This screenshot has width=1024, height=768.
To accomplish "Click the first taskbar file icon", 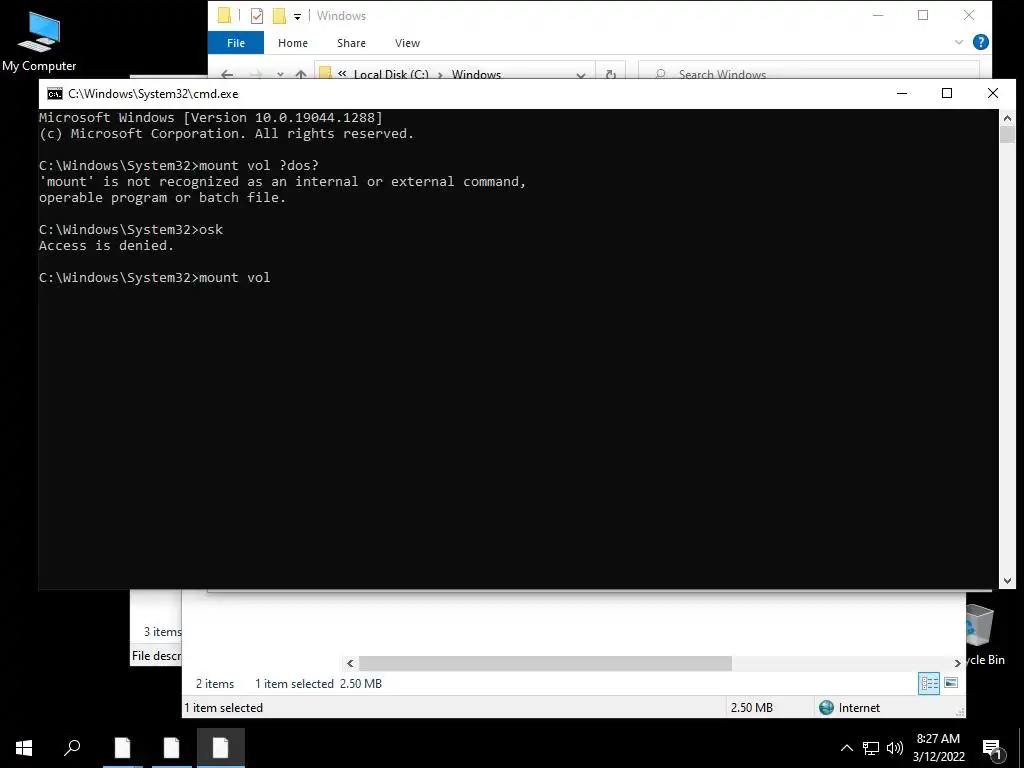I will point(123,748).
